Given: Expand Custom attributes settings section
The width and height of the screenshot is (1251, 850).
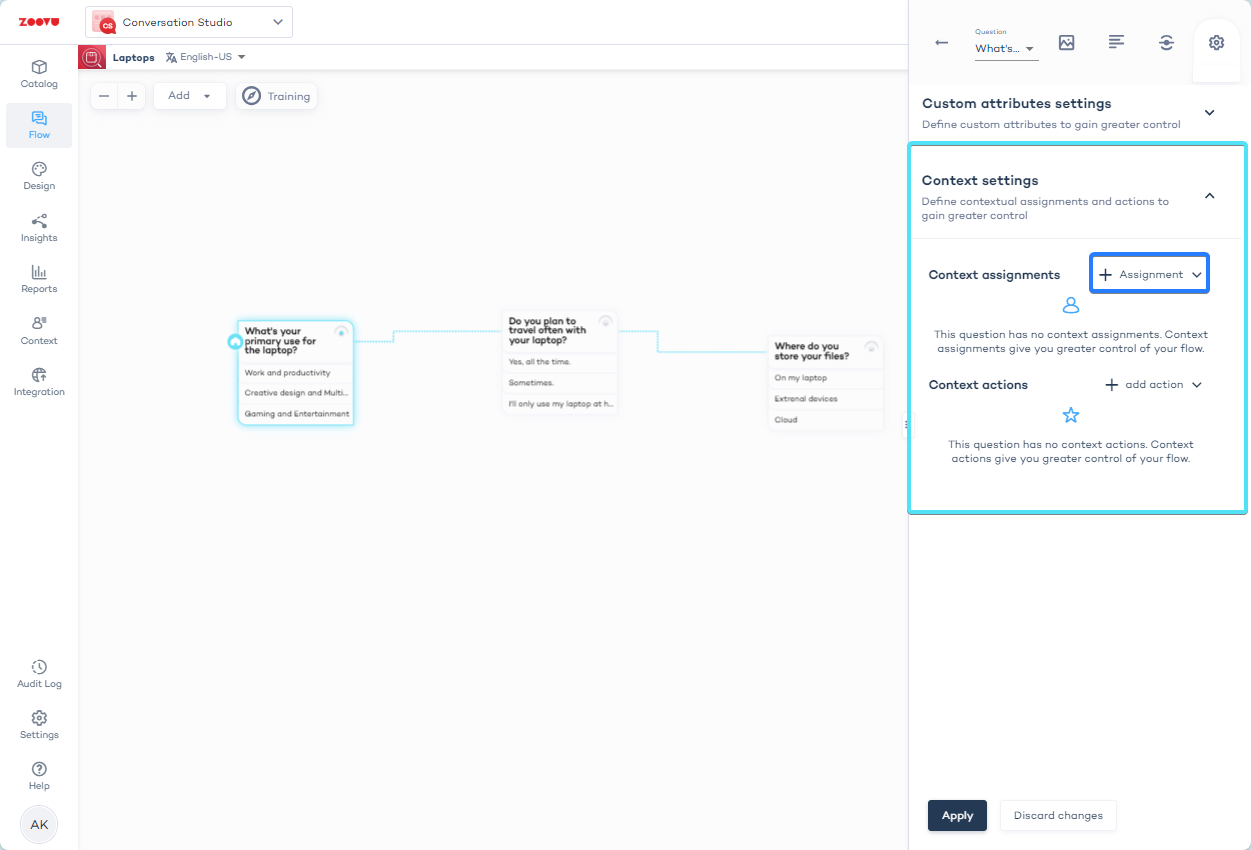Looking at the screenshot, I should (x=1209, y=113).
